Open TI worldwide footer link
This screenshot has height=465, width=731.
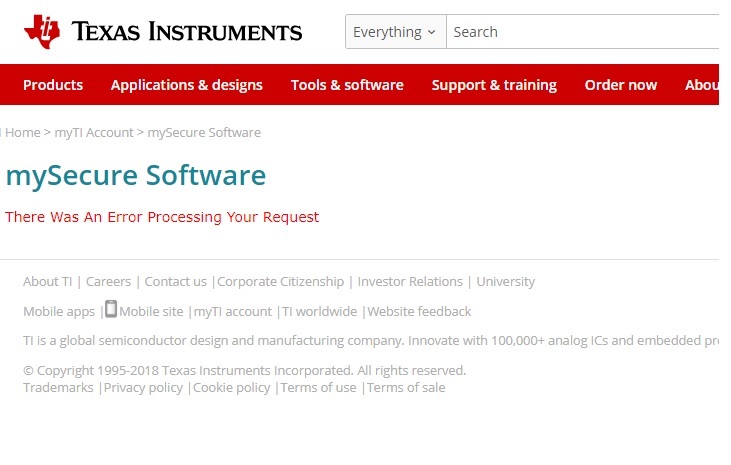[x=320, y=312]
